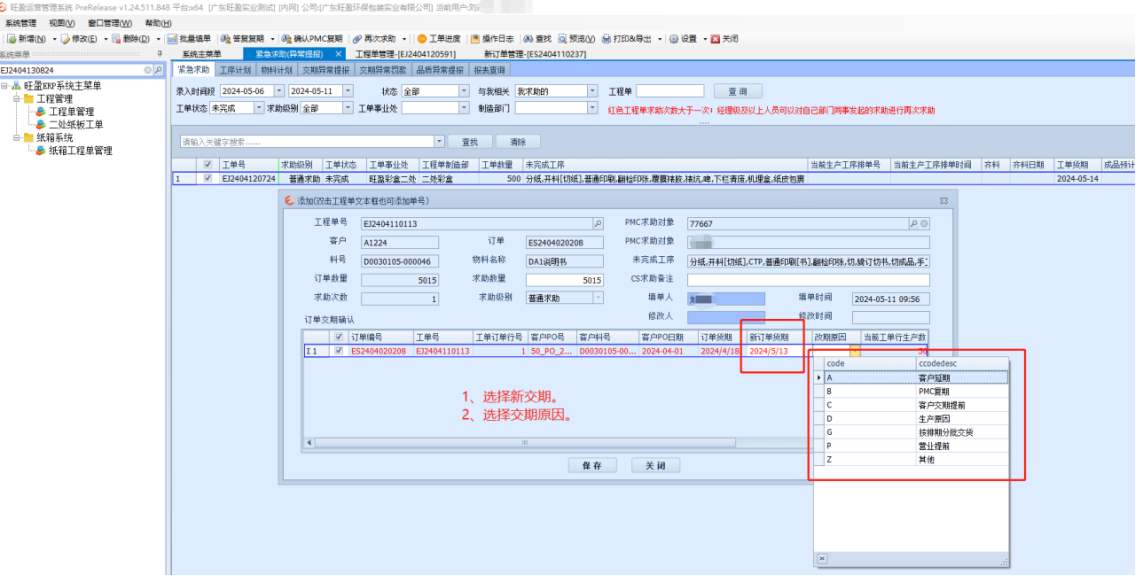
Task: Select the 工序计划 sub-tab
Action: pos(235,70)
